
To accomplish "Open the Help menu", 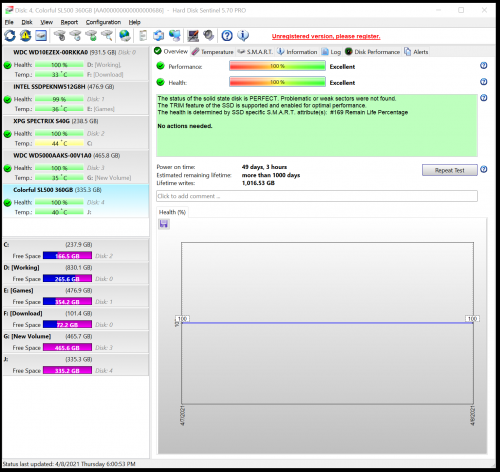I will pyautogui.click(x=135, y=22).
